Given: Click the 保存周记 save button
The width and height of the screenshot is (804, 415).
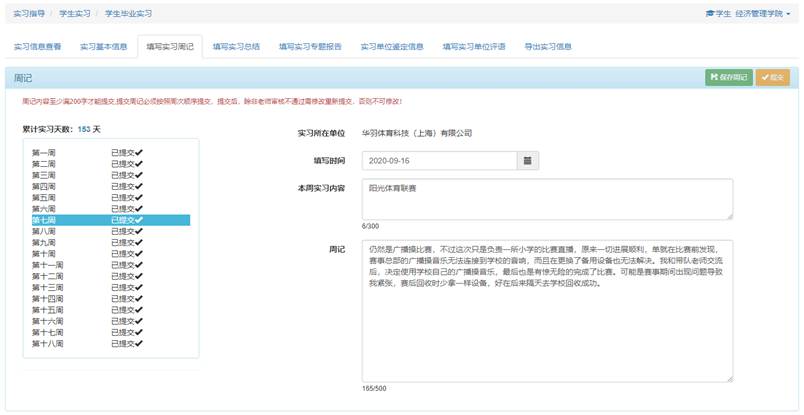Looking at the screenshot, I should (x=728, y=77).
